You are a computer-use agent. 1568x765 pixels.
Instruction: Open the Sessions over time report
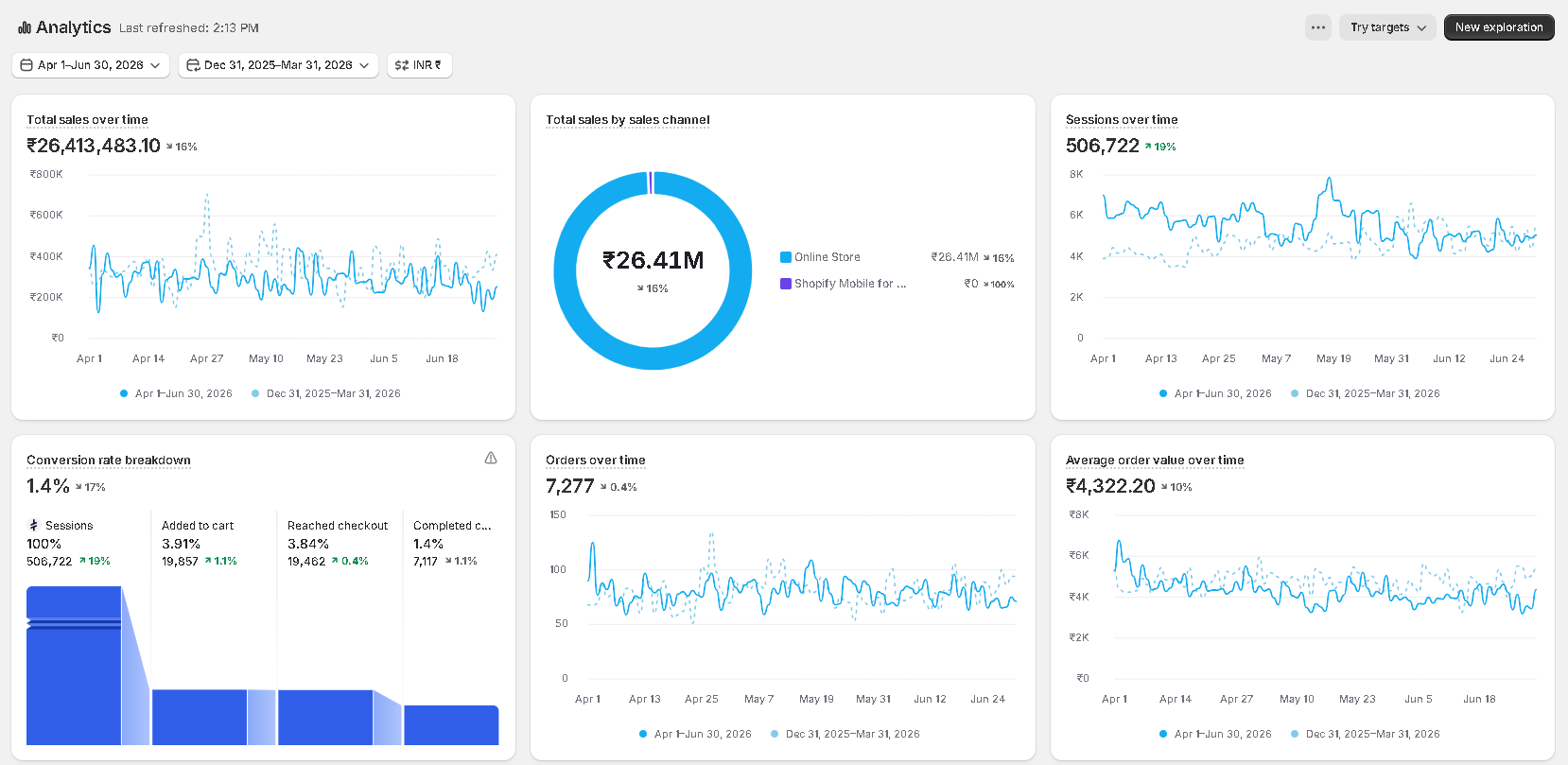pos(1122,120)
